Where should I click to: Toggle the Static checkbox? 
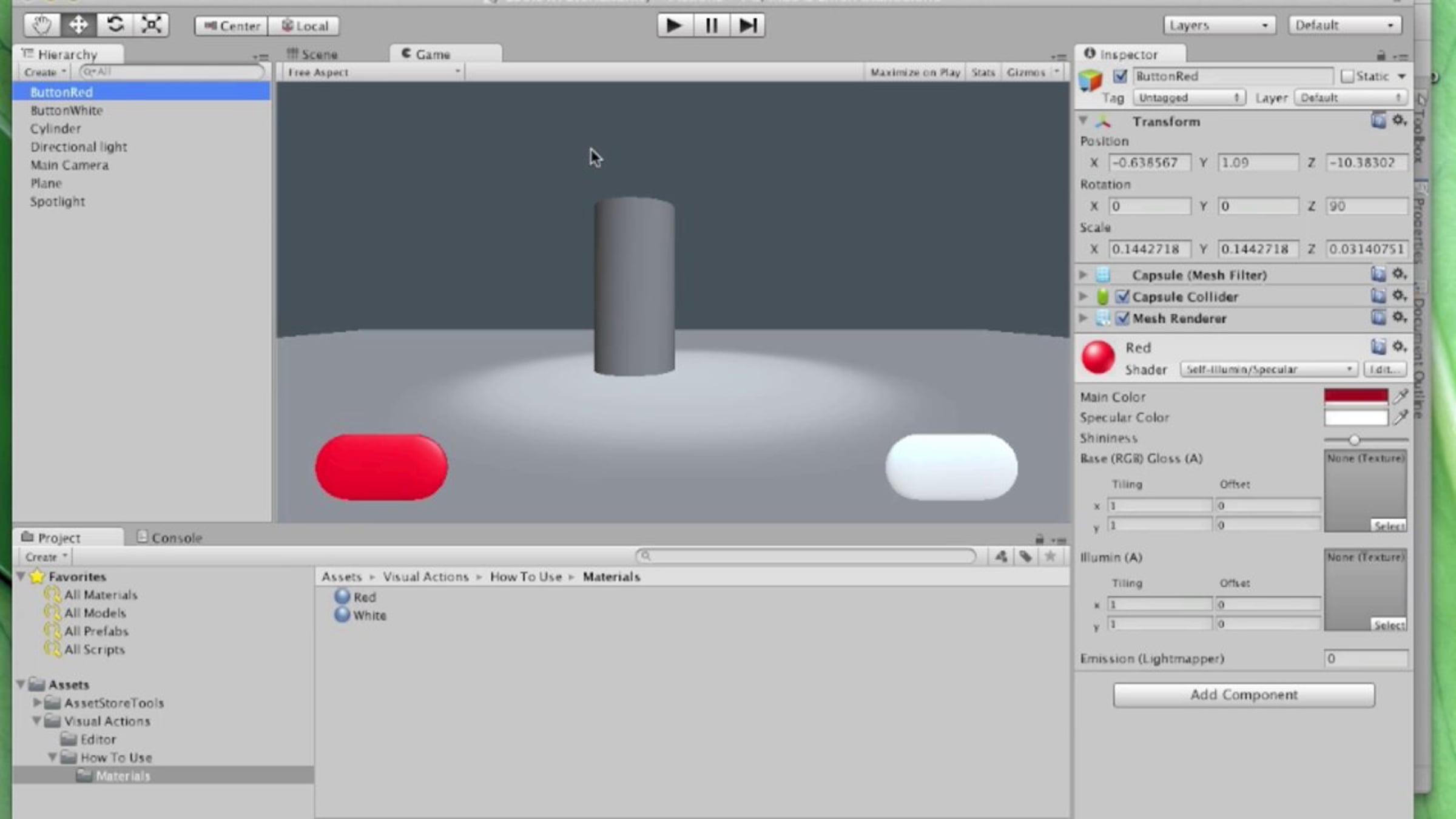point(1347,76)
